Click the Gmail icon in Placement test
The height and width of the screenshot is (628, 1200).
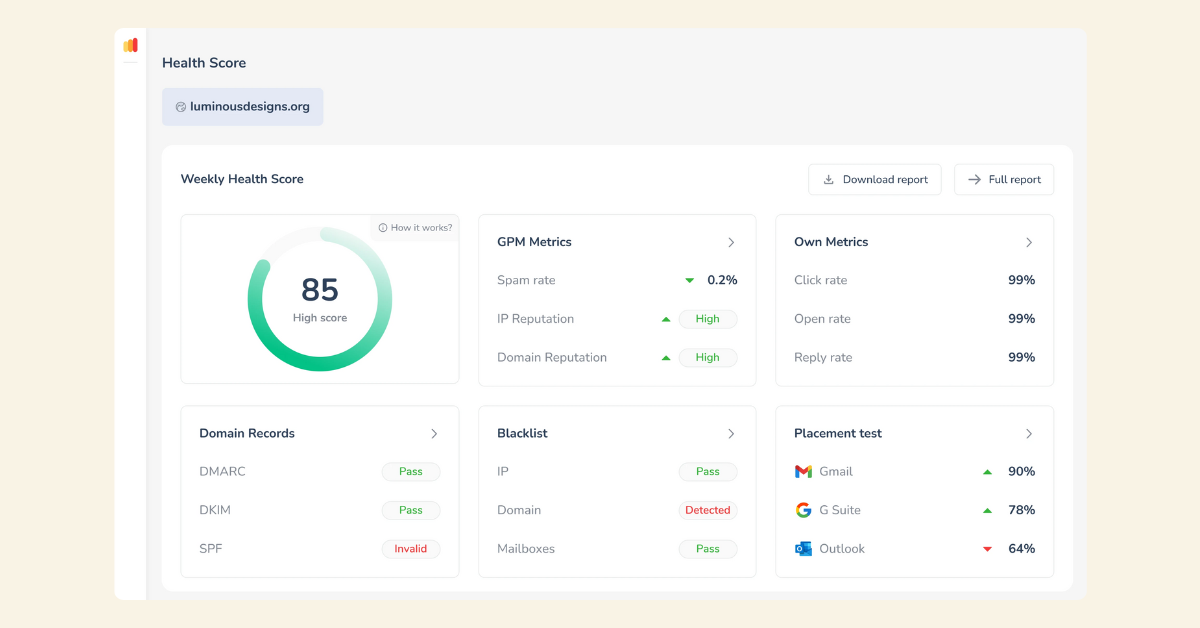[x=803, y=471]
